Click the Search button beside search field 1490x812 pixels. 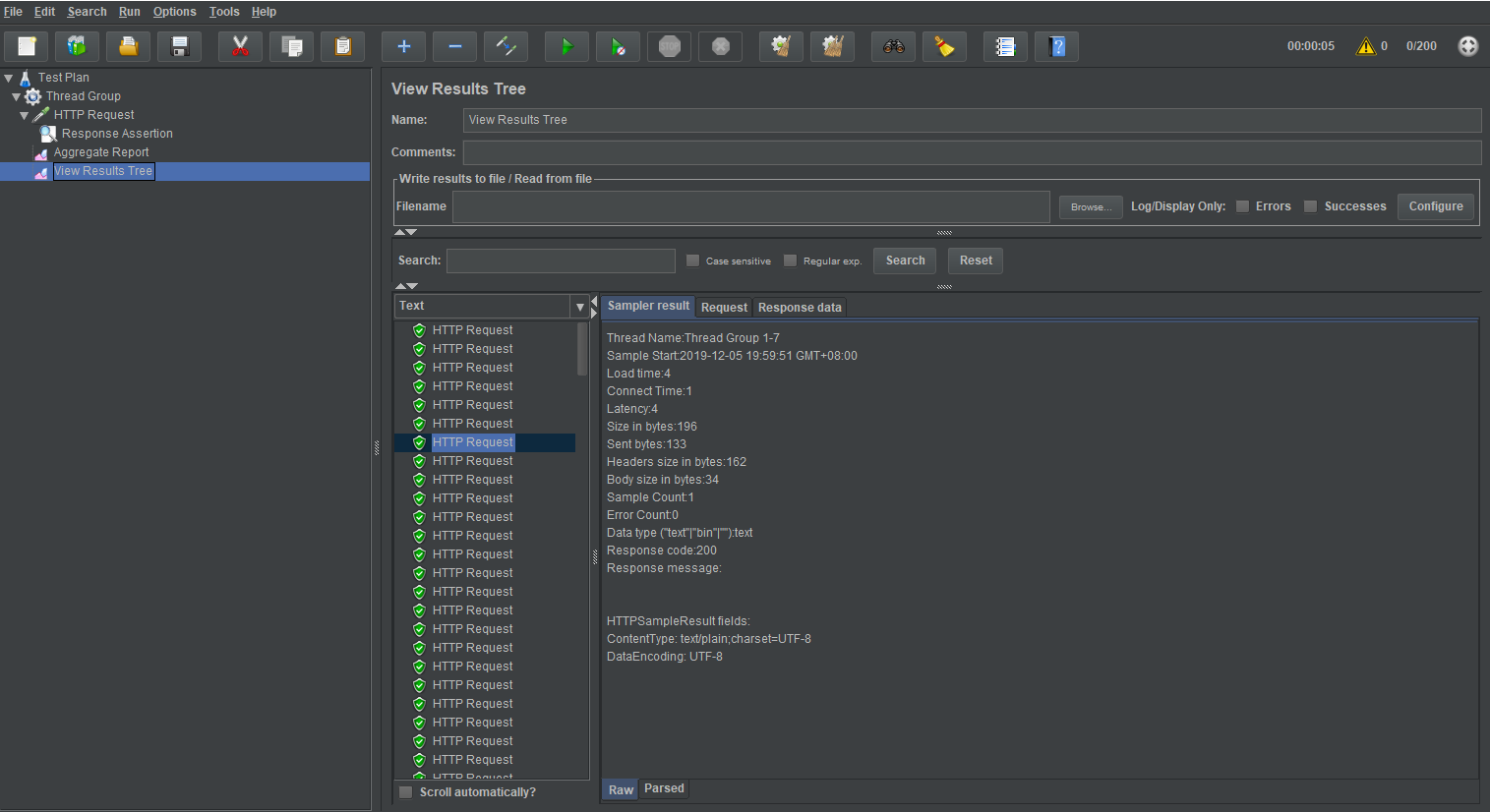[905, 261]
